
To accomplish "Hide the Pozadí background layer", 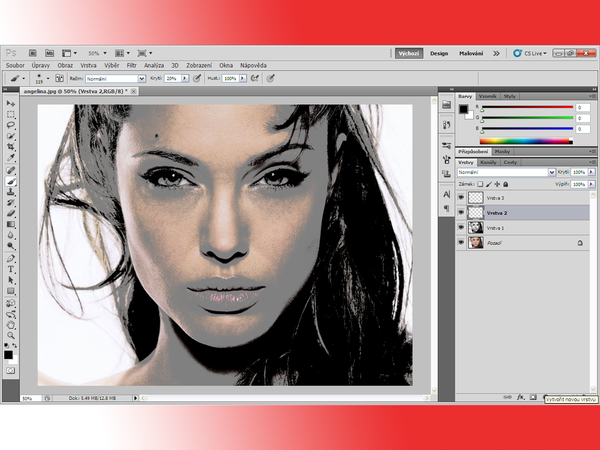I will 461,242.
